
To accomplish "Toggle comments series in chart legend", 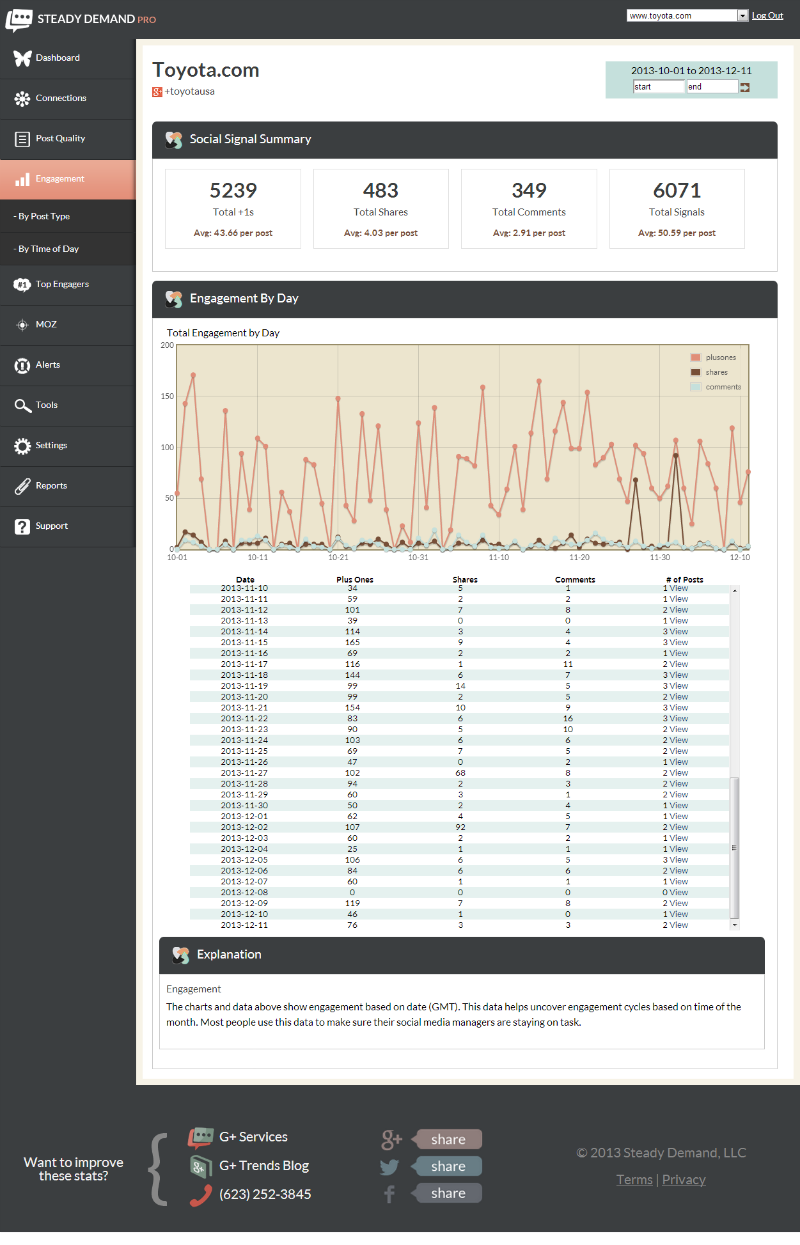I will [x=723, y=387].
